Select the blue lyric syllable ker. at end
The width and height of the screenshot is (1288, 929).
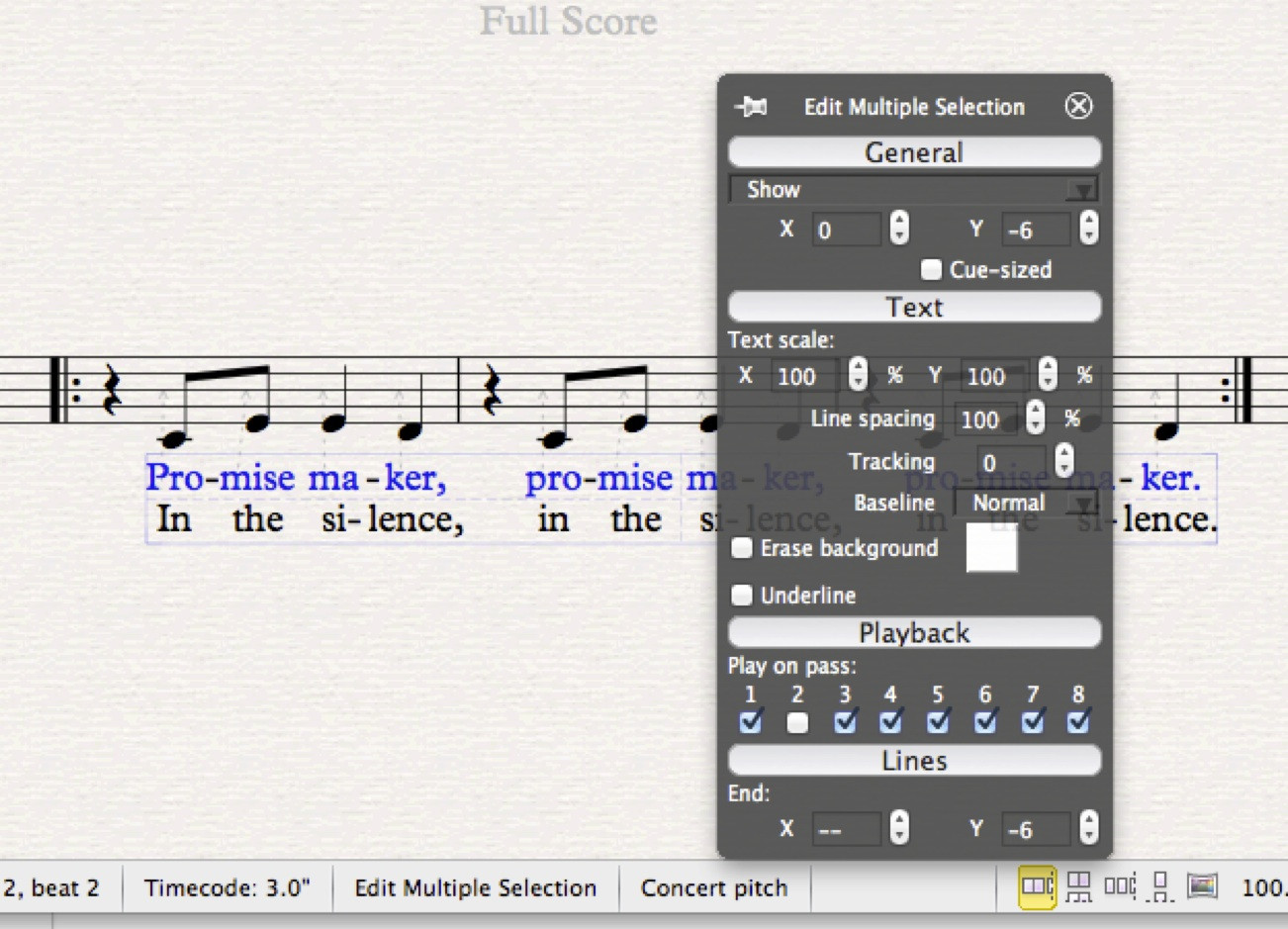1170,478
